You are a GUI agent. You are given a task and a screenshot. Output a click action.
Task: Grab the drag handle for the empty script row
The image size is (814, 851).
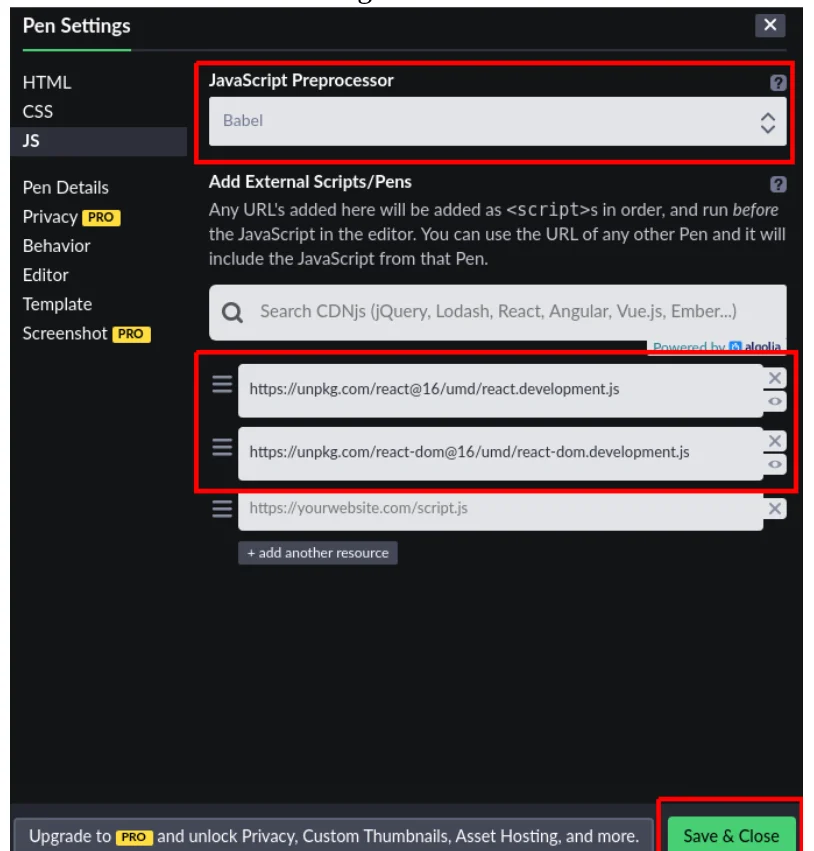pos(222,509)
